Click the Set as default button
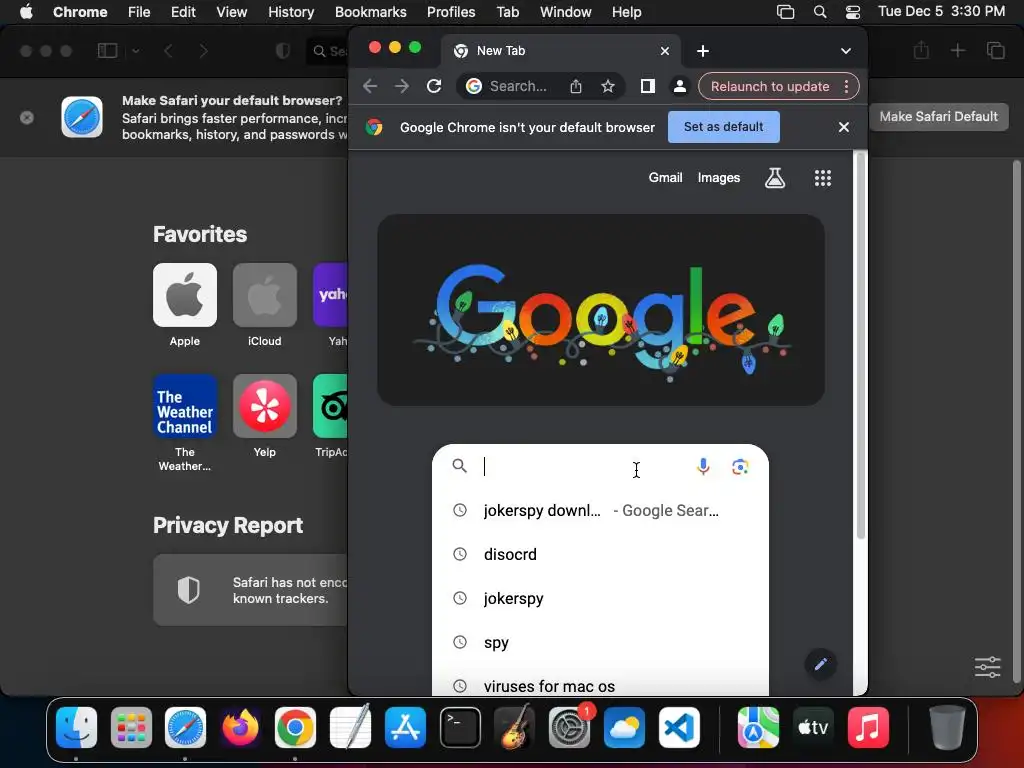The height and width of the screenshot is (768, 1024). (724, 127)
